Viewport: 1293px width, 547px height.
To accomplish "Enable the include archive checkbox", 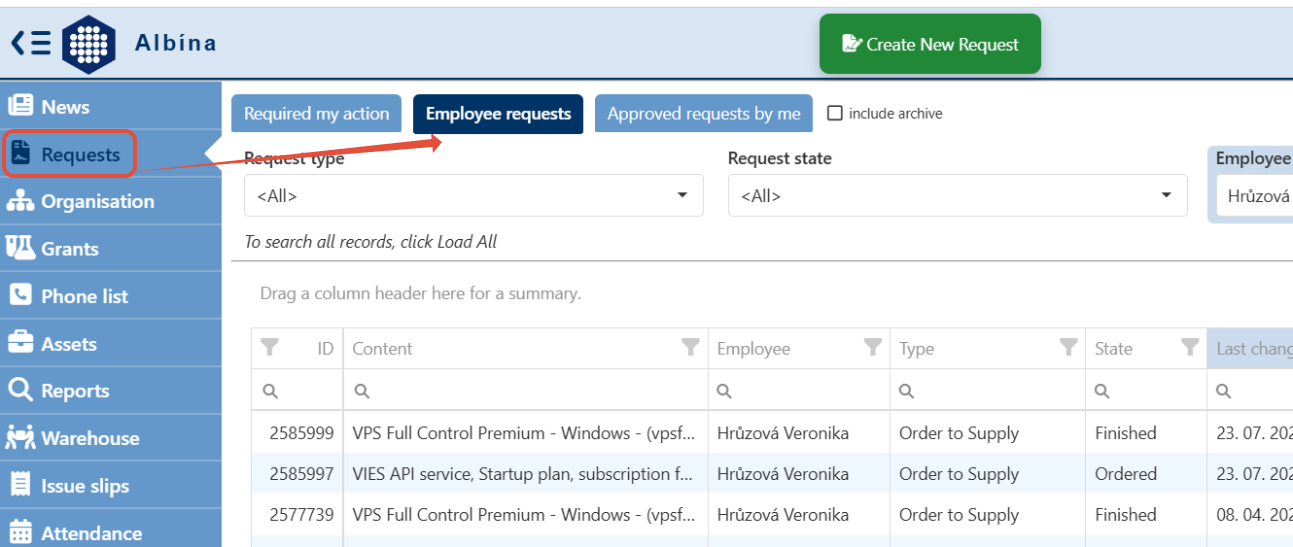I will pos(835,113).
